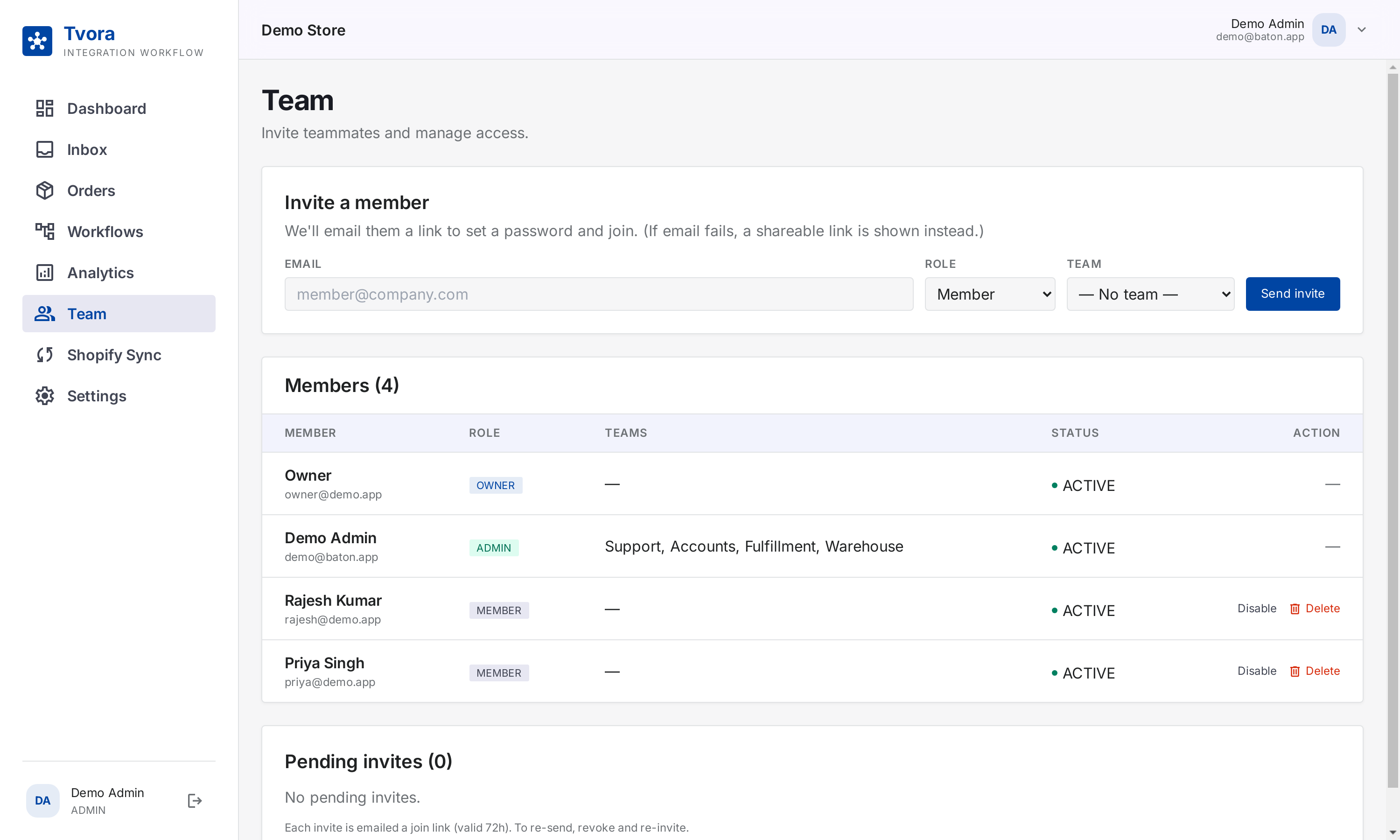Click the STATUS column header
This screenshot has width=1400, height=840.
tap(1075, 433)
